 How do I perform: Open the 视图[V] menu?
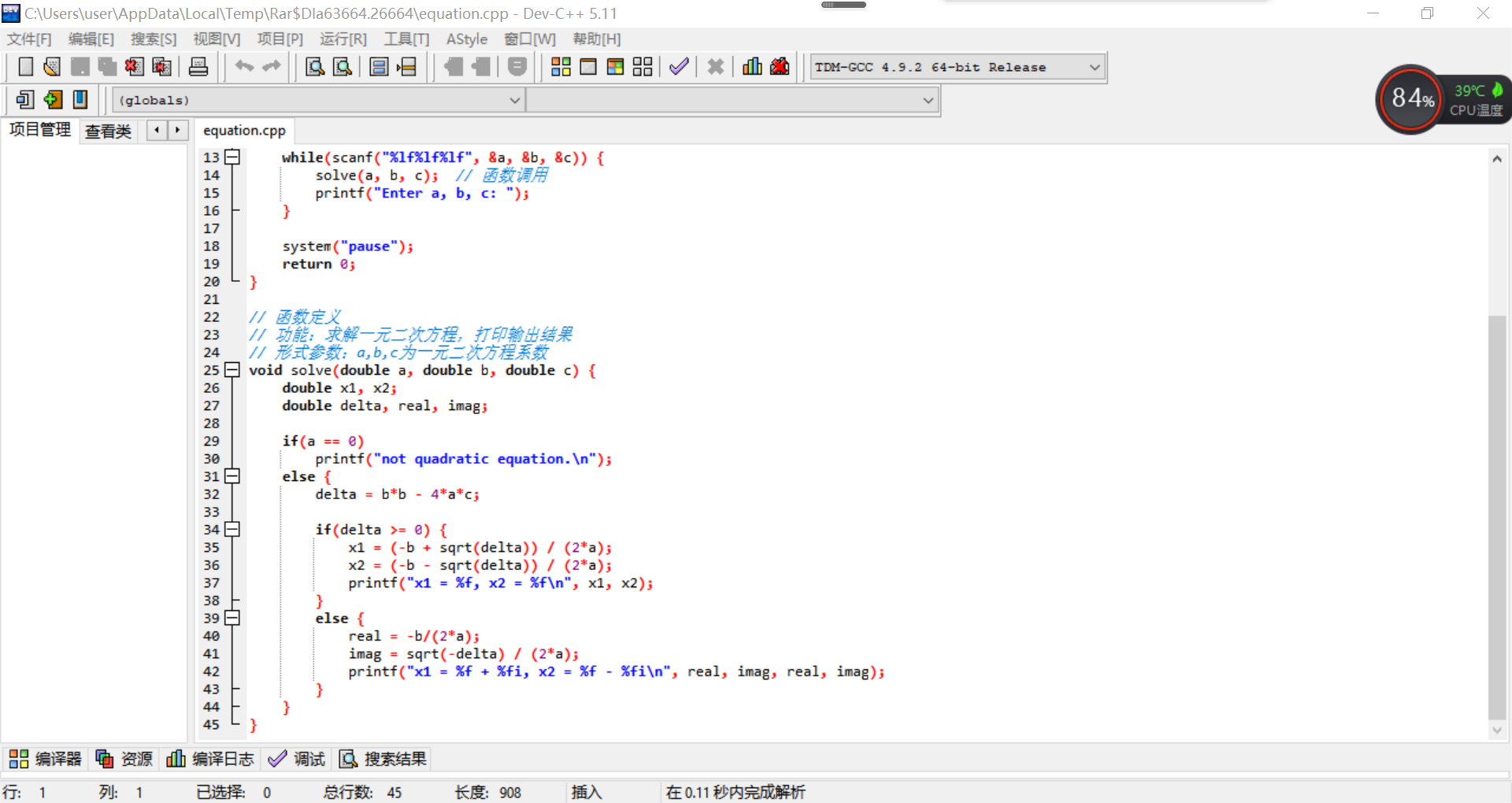[x=217, y=39]
